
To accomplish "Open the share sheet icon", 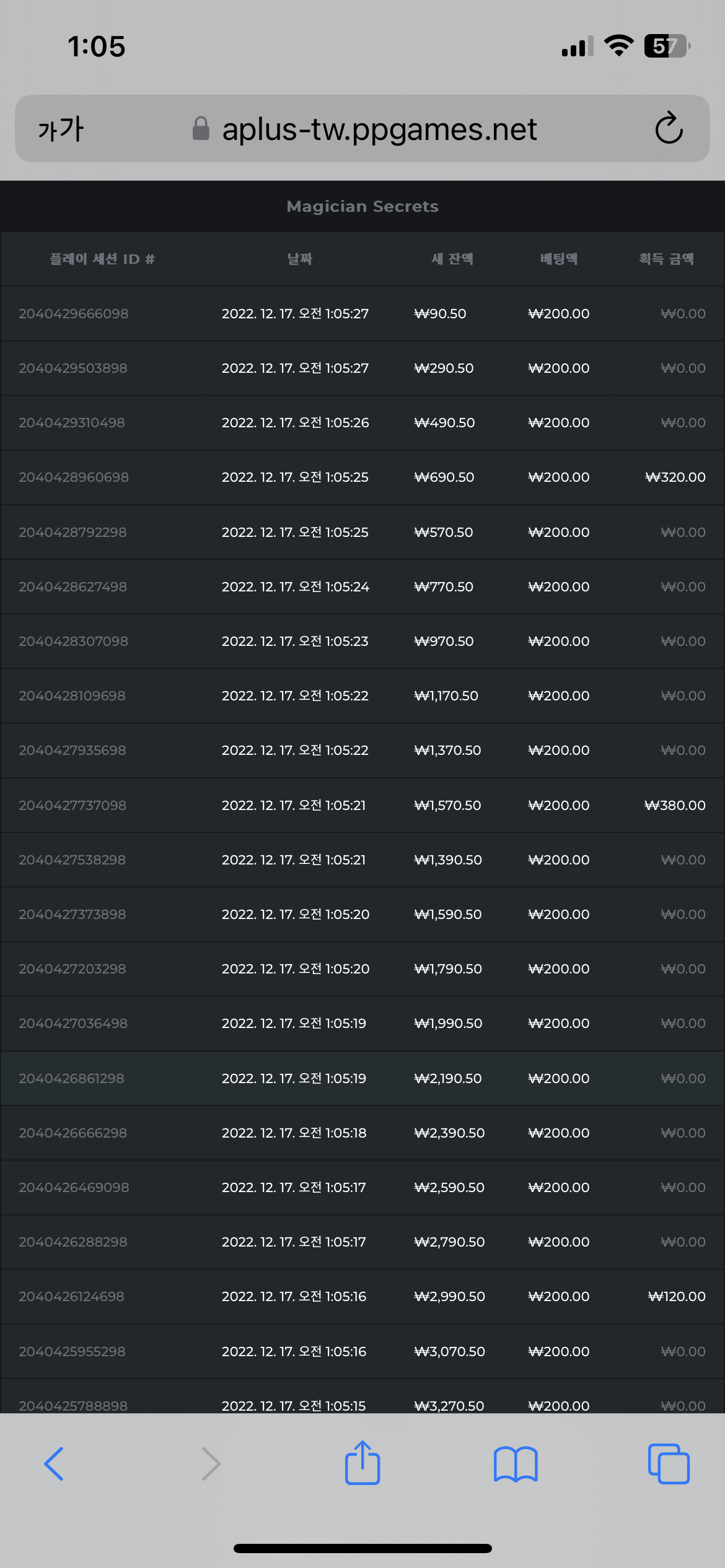I will pyautogui.click(x=362, y=1462).
